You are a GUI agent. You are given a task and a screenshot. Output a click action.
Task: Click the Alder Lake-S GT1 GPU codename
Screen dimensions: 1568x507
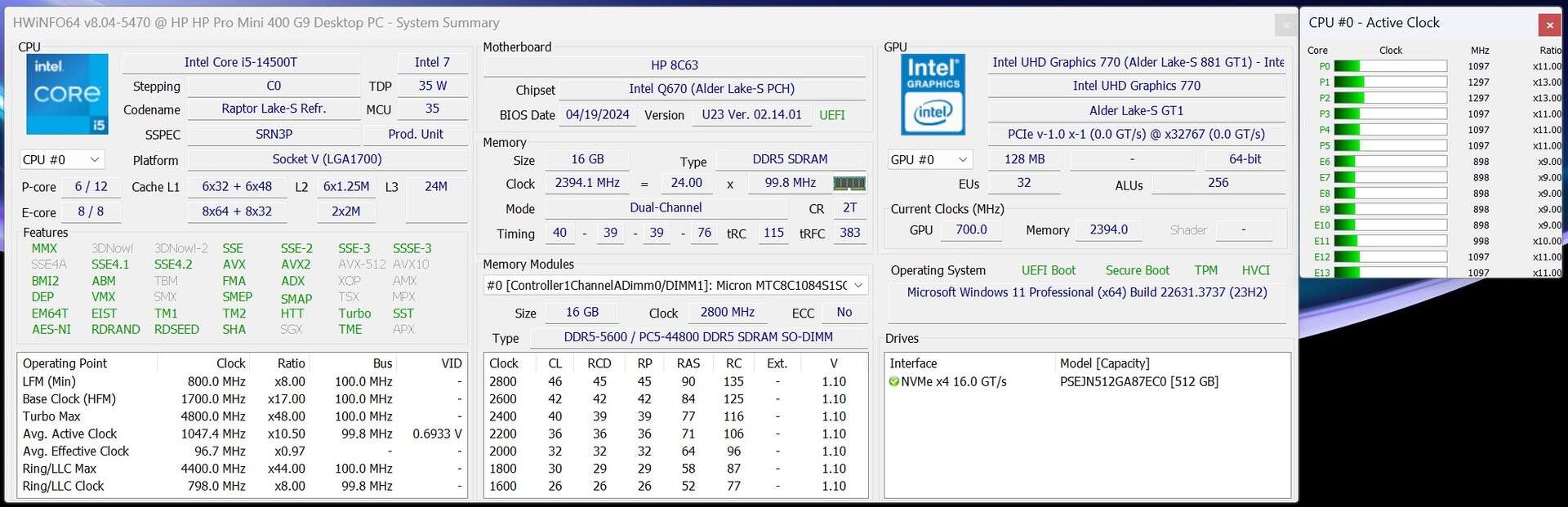pyautogui.click(x=1137, y=110)
